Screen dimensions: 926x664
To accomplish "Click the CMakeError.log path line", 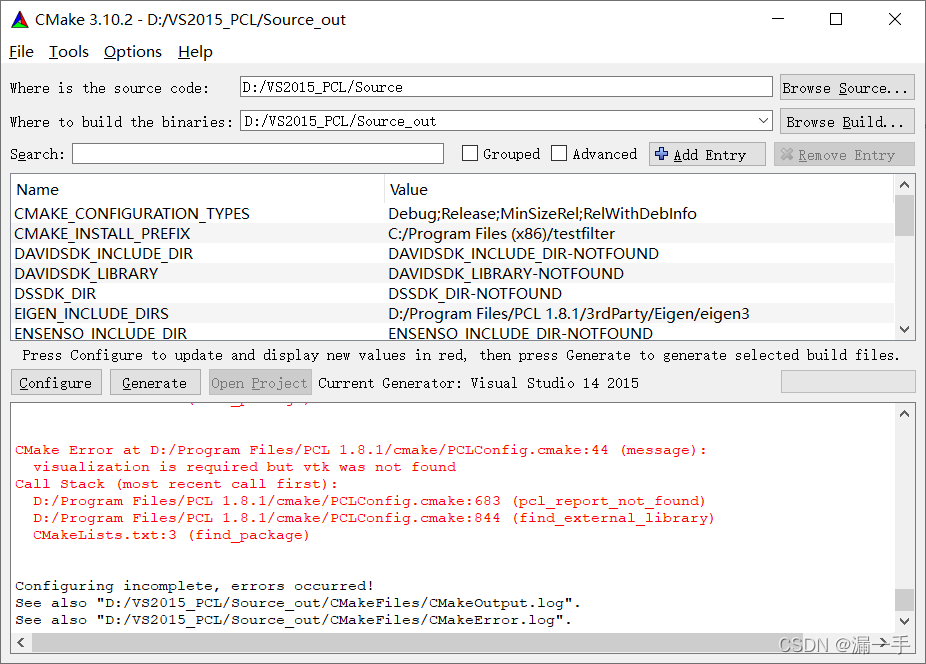I will point(294,620).
